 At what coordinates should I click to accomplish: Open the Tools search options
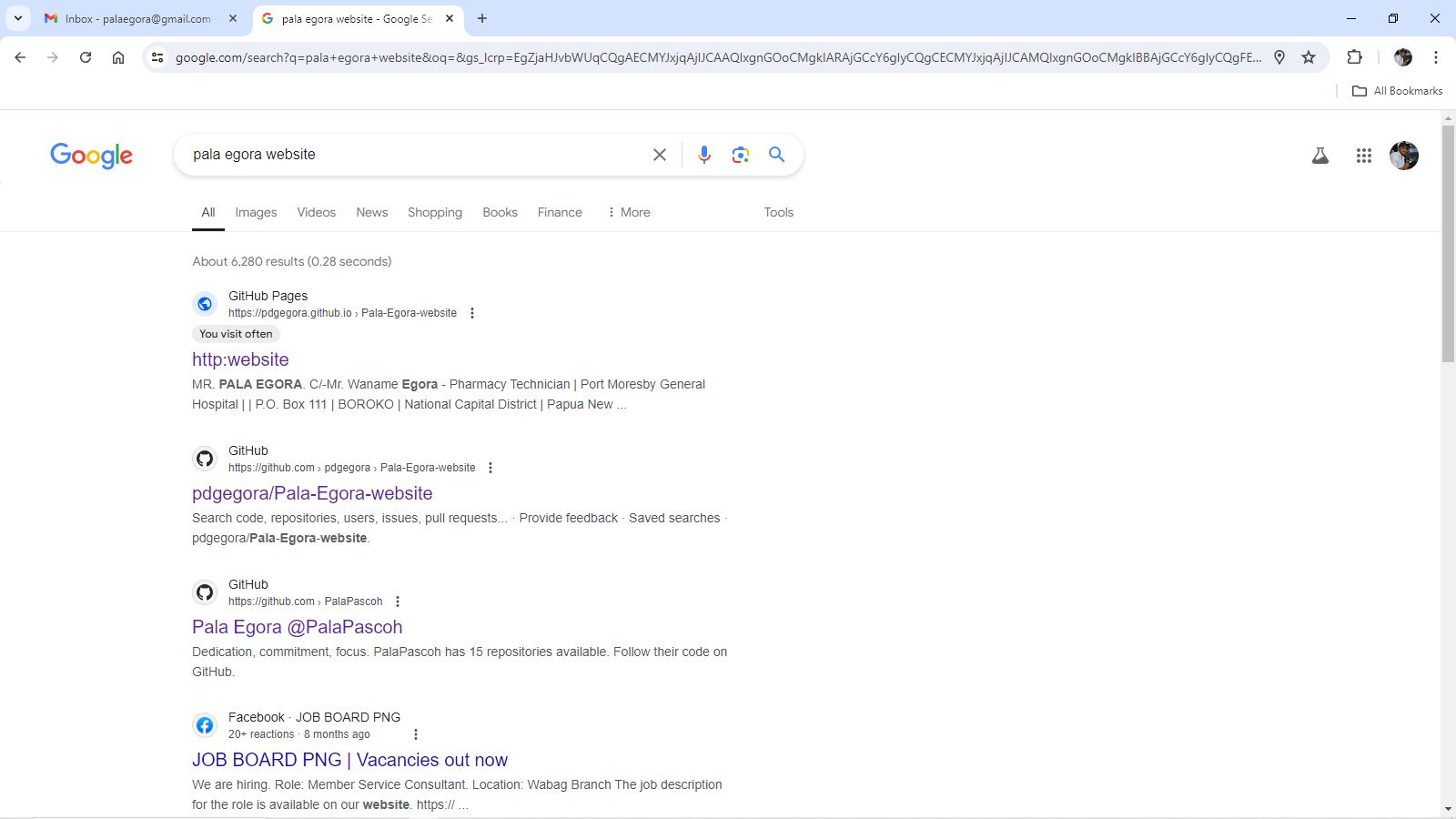click(x=779, y=212)
